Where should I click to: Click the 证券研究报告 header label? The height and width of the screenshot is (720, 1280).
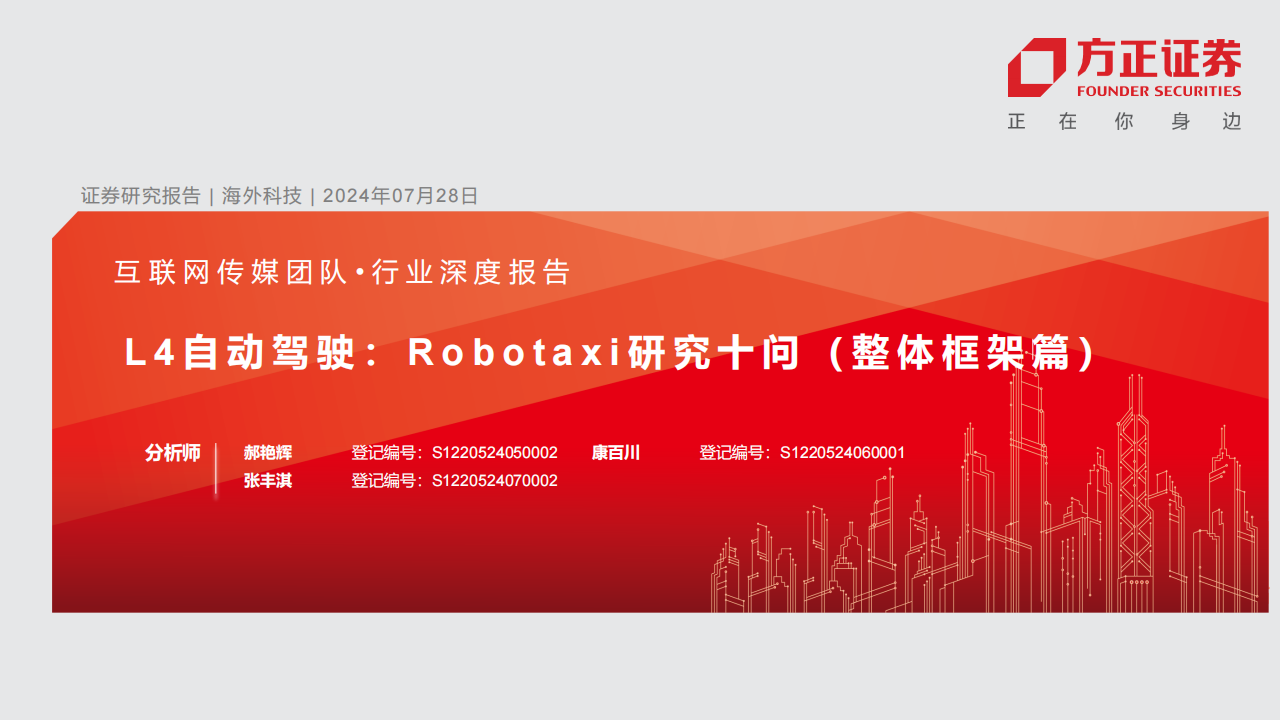click(x=141, y=196)
